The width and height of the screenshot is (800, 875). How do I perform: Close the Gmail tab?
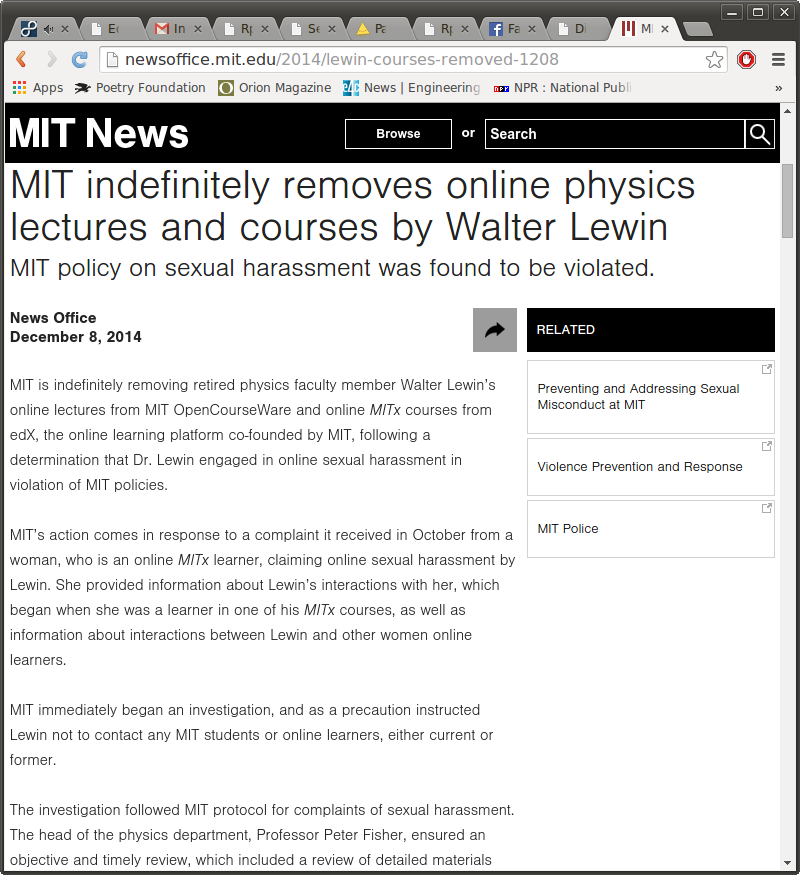coord(197,29)
